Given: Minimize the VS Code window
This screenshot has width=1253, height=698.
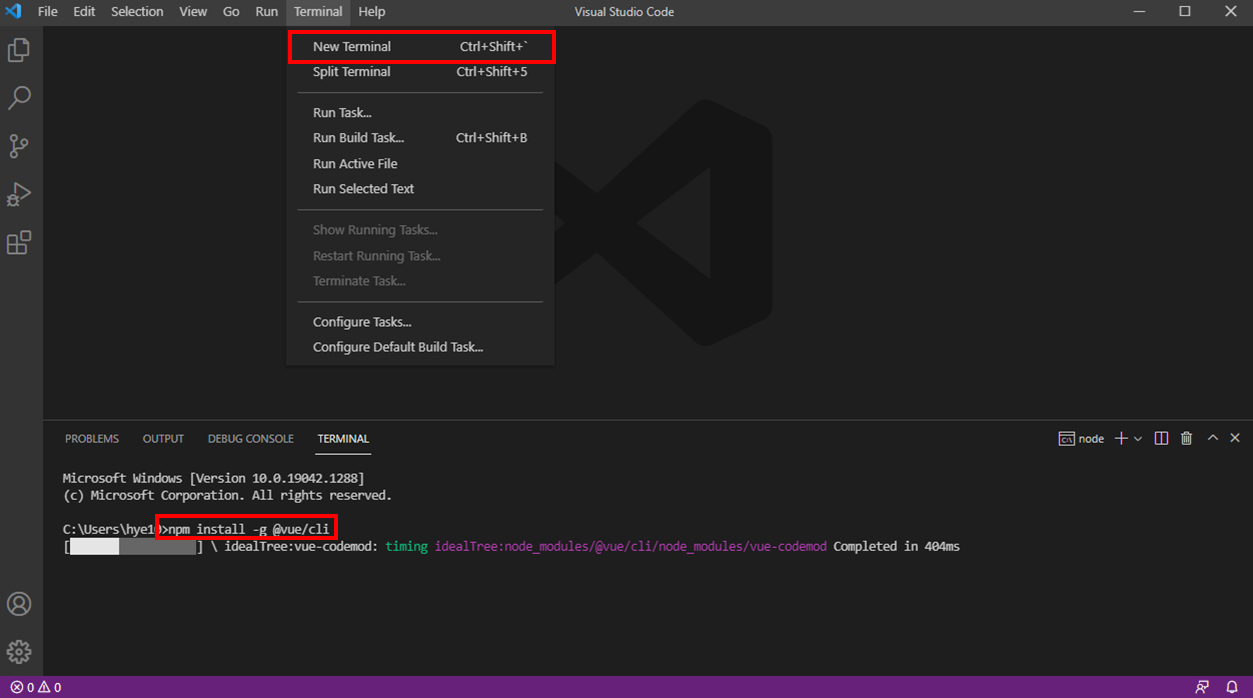Looking at the screenshot, I should click(x=1139, y=12).
